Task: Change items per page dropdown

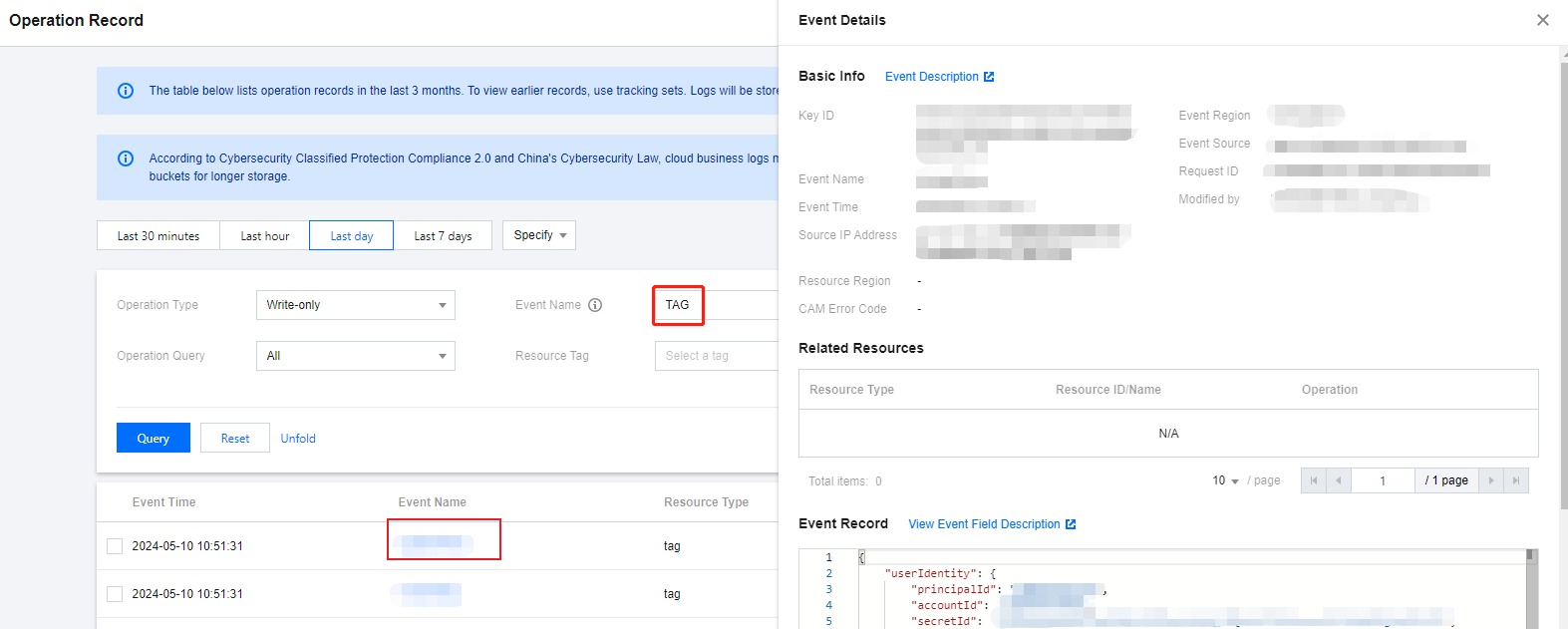Action: coord(1225,480)
